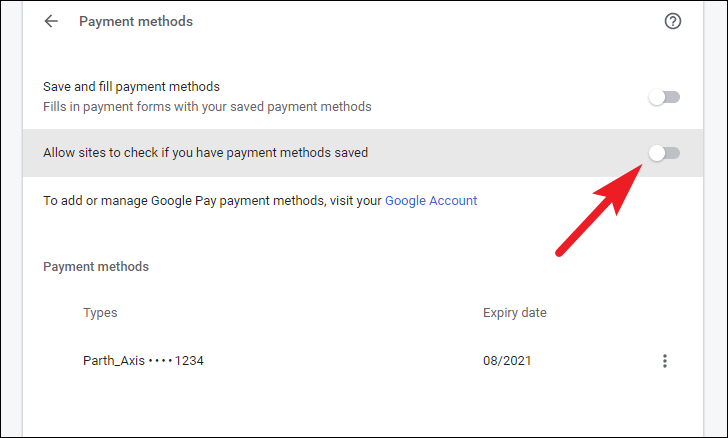Open more actions menu for Parth_Axis card
This screenshot has height=438, width=728.
665,361
